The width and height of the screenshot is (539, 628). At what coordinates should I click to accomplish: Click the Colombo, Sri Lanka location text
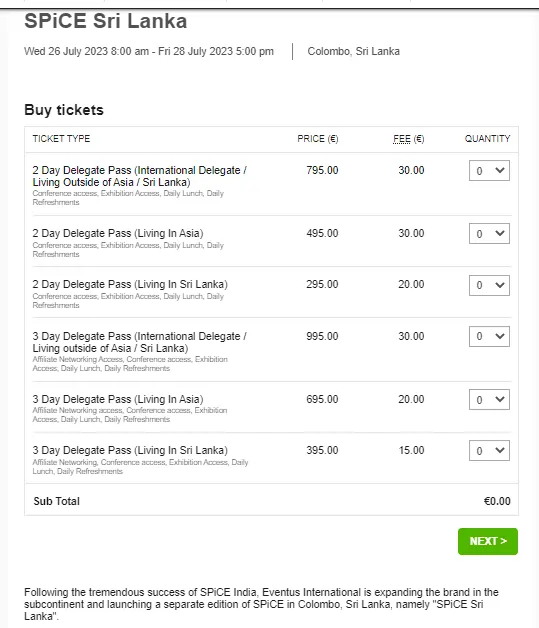pyautogui.click(x=354, y=51)
